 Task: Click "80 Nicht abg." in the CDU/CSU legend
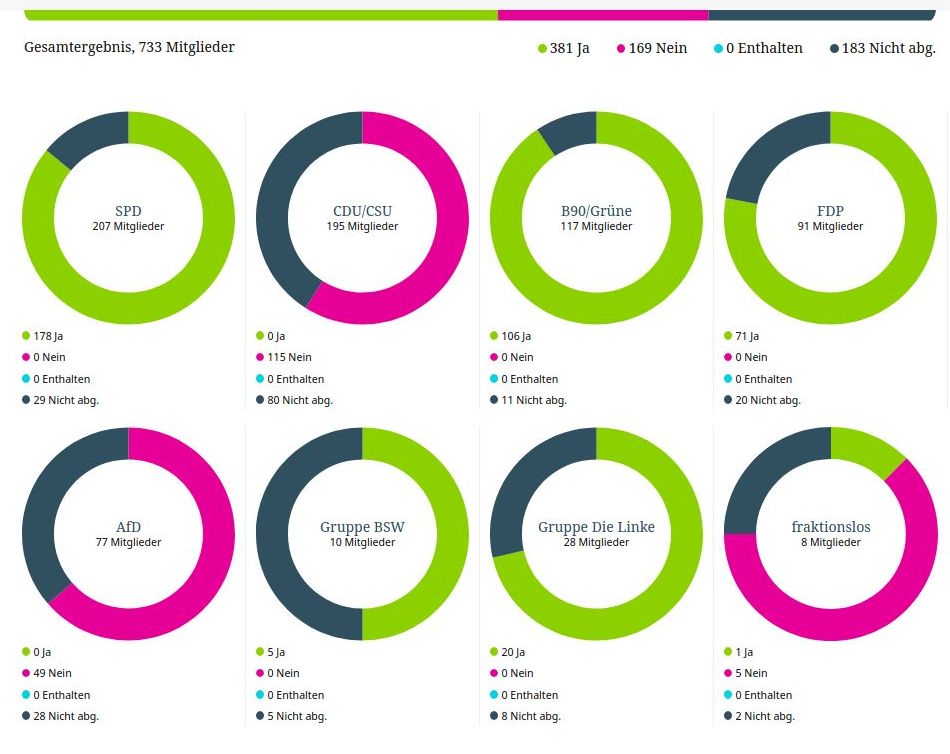tap(294, 401)
